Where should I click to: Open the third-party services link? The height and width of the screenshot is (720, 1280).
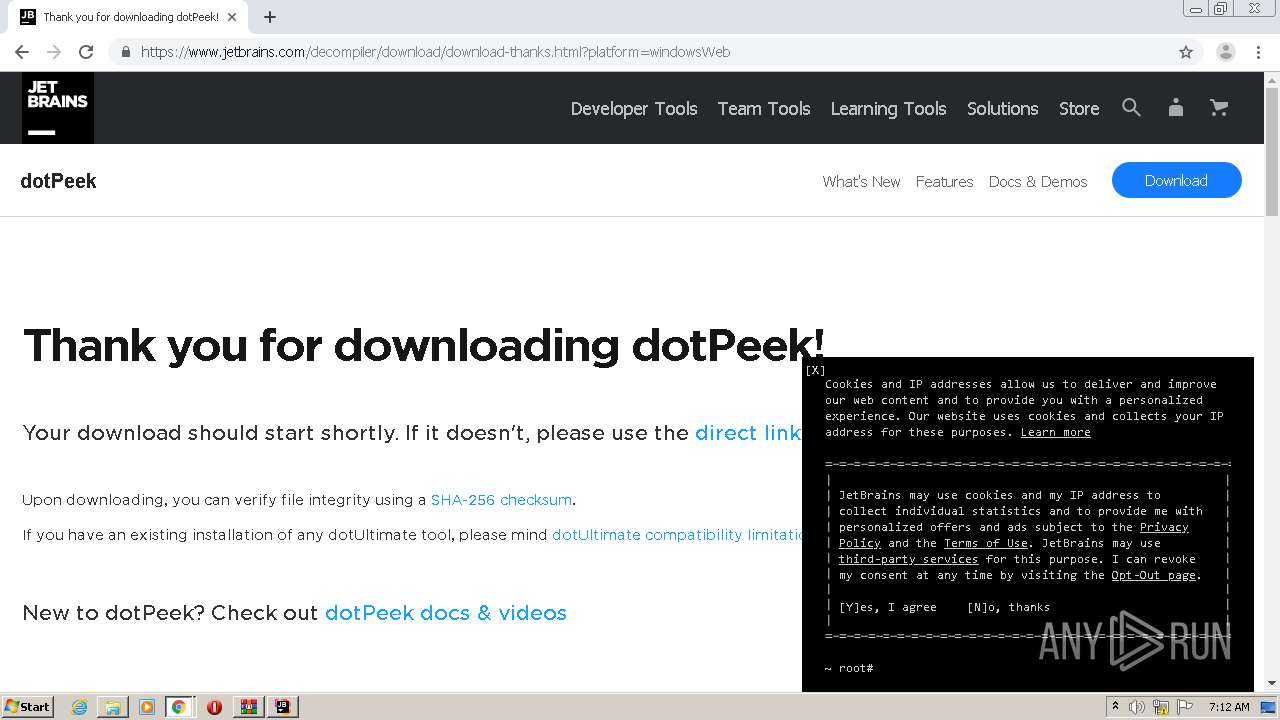coord(908,559)
